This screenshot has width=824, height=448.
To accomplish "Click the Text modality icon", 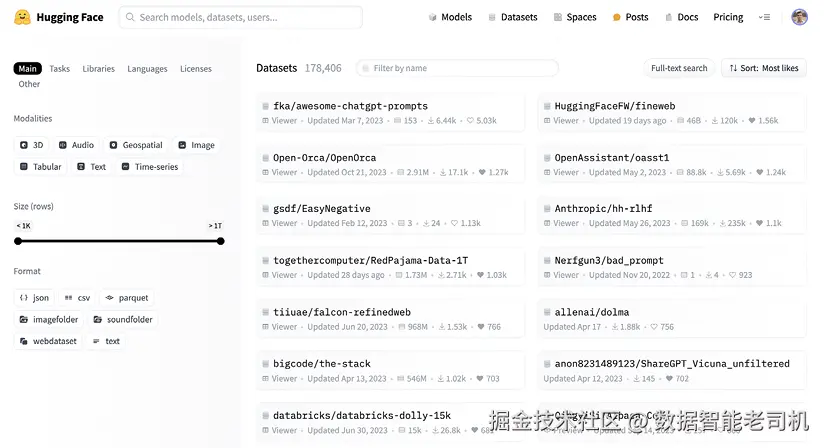I will [x=81, y=166].
